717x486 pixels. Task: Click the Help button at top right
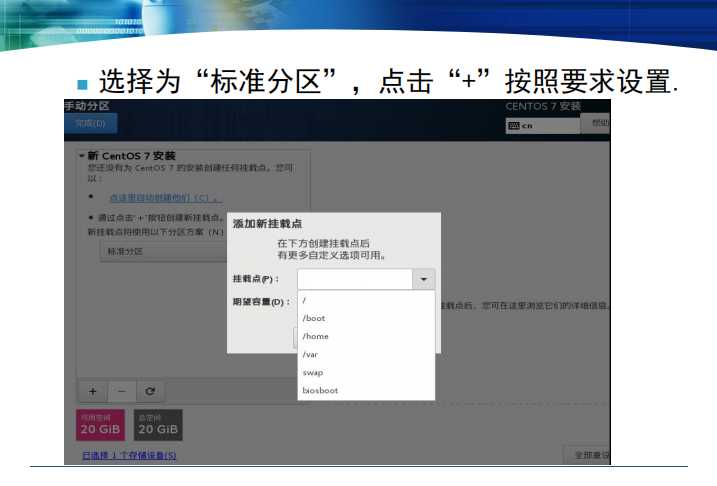tap(596, 123)
